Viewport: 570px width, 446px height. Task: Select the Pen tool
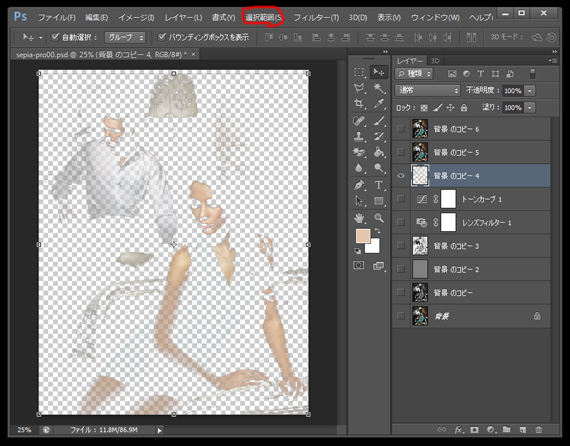[x=359, y=185]
